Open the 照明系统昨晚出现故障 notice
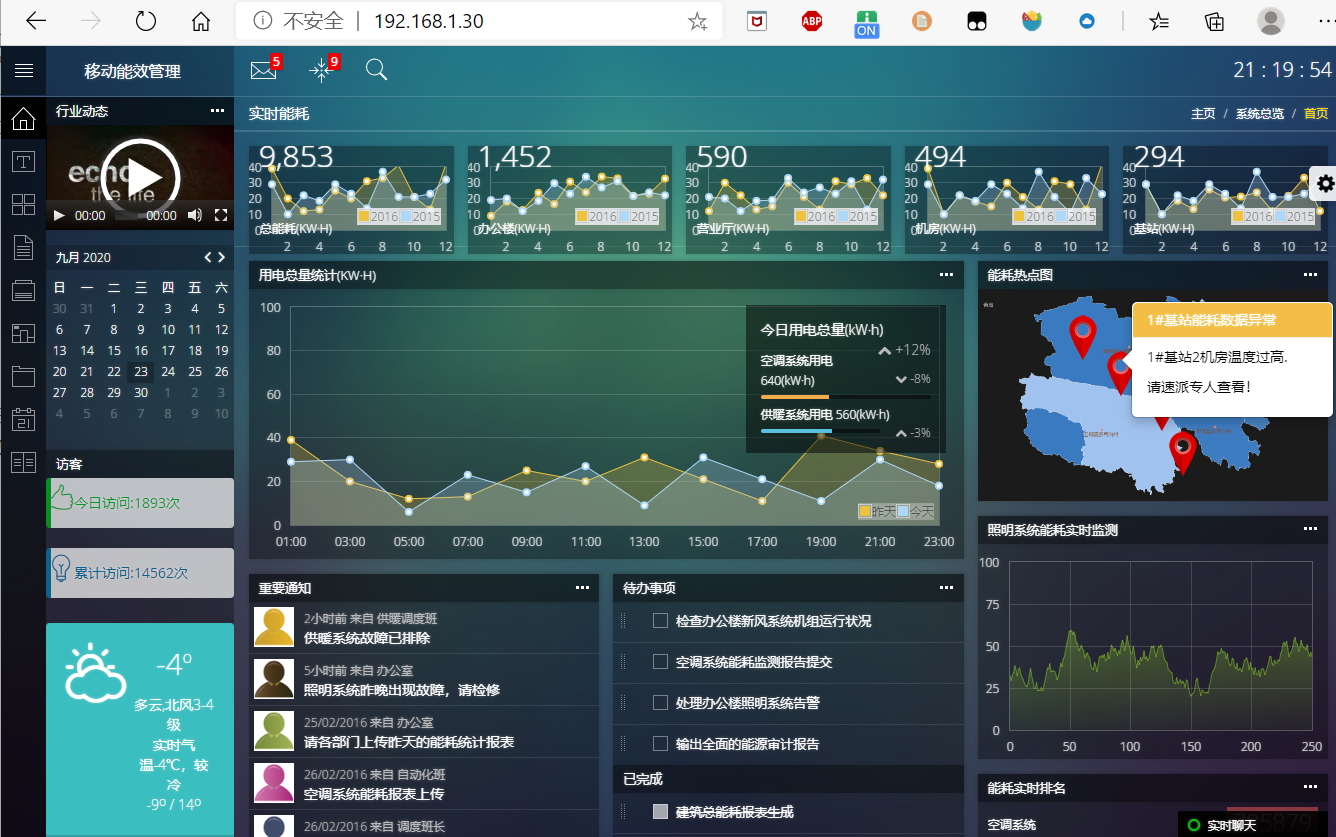 coord(402,690)
